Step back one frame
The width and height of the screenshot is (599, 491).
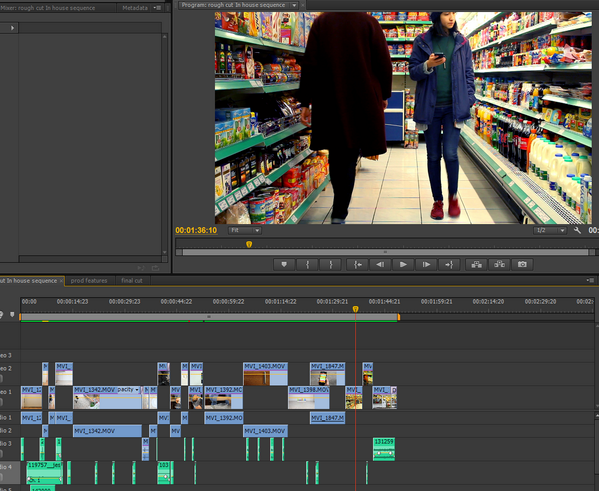380,264
